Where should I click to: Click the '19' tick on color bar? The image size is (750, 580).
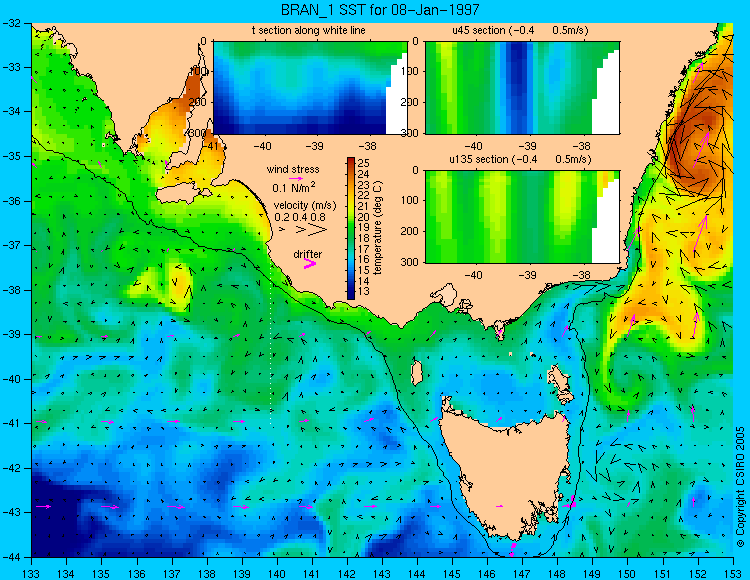point(364,228)
